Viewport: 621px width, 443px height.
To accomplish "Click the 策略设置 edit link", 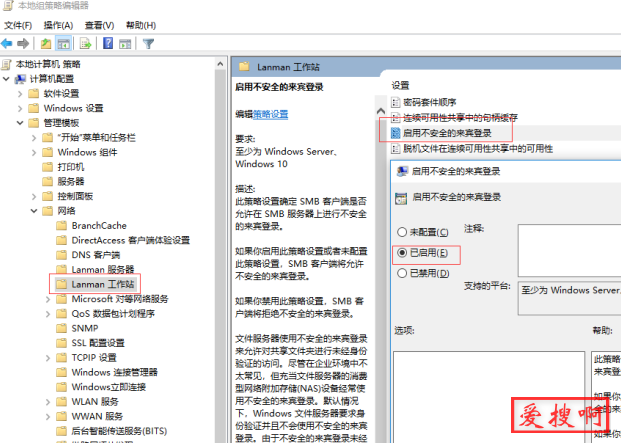I will pos(270,114).
